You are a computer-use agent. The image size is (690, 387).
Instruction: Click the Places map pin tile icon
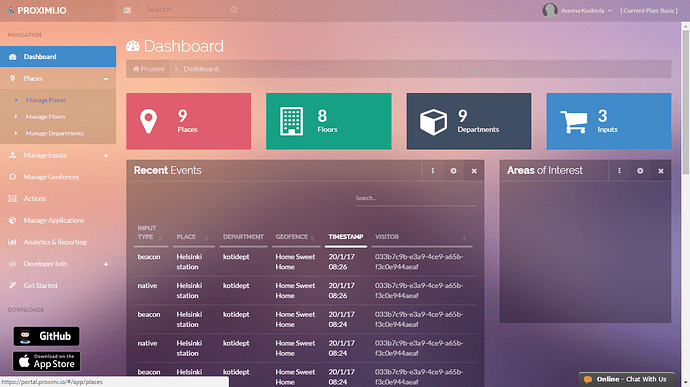pyautogui.click(x=148, y=121)
